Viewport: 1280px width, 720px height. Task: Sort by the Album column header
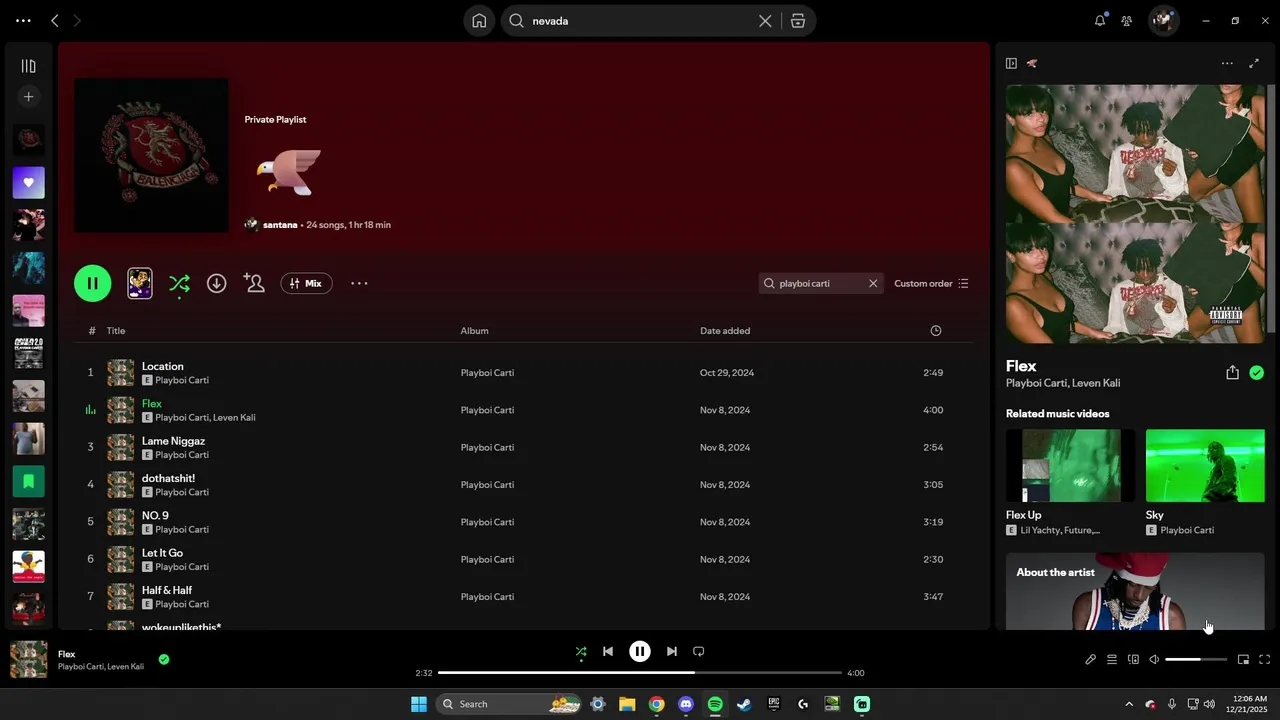pos(474,331)
